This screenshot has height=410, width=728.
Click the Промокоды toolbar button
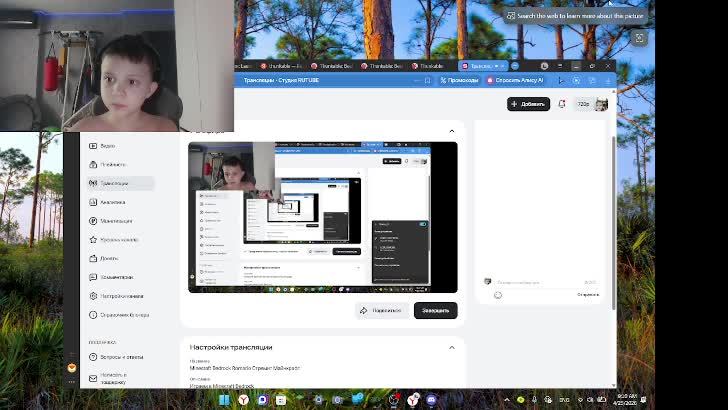(459, 80)
